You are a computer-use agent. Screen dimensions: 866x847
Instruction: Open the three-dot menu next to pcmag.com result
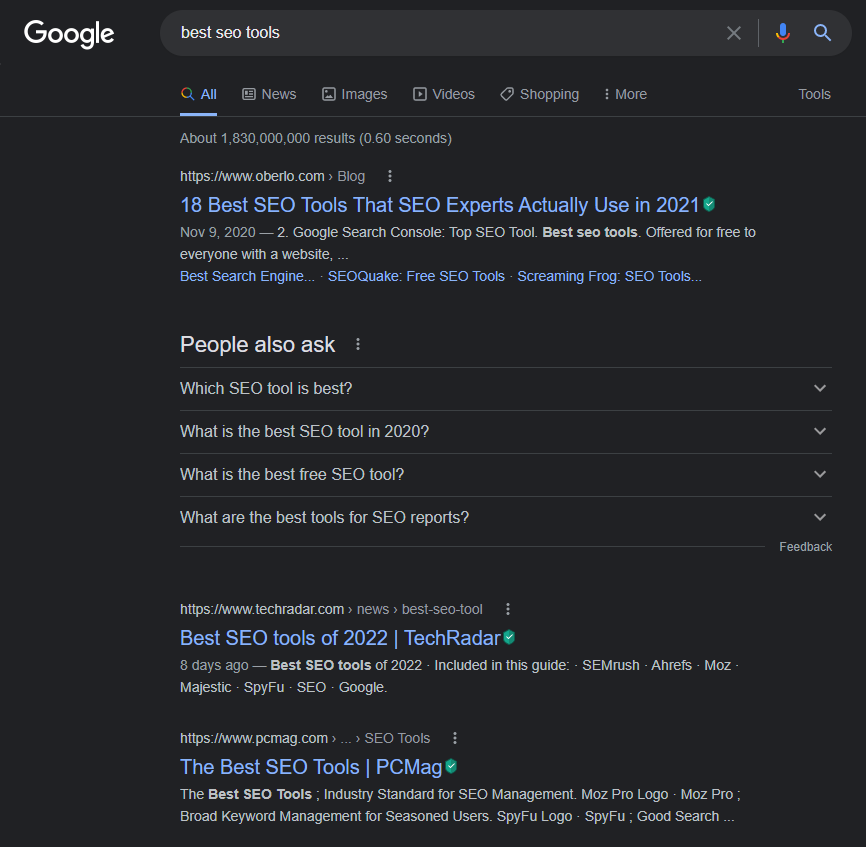455,738
